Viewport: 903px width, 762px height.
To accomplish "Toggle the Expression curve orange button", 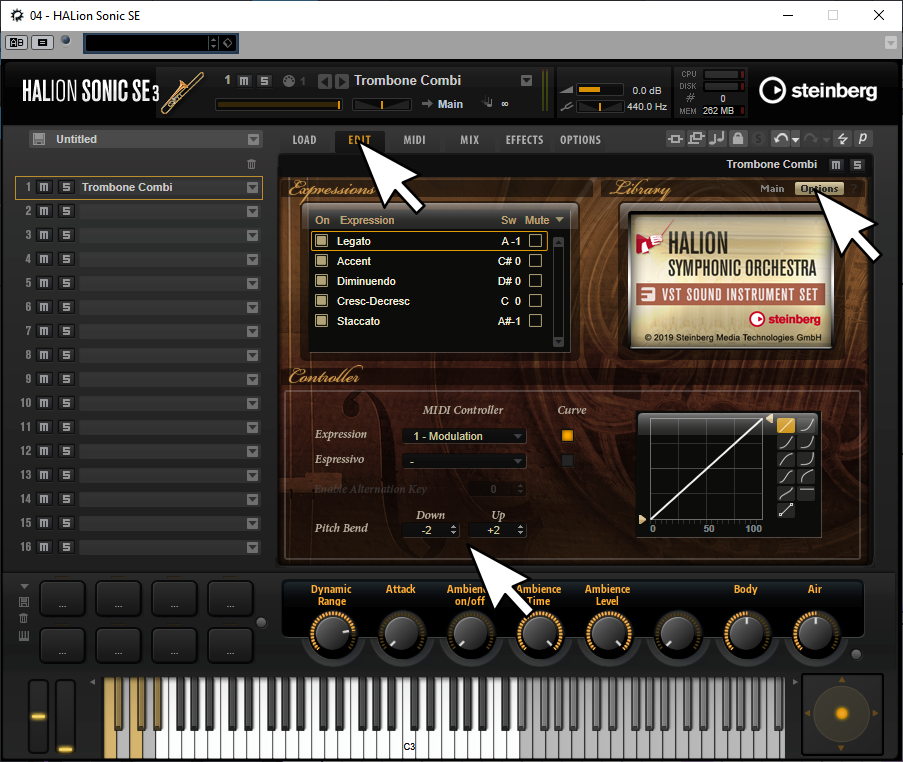I will [567, 435].
